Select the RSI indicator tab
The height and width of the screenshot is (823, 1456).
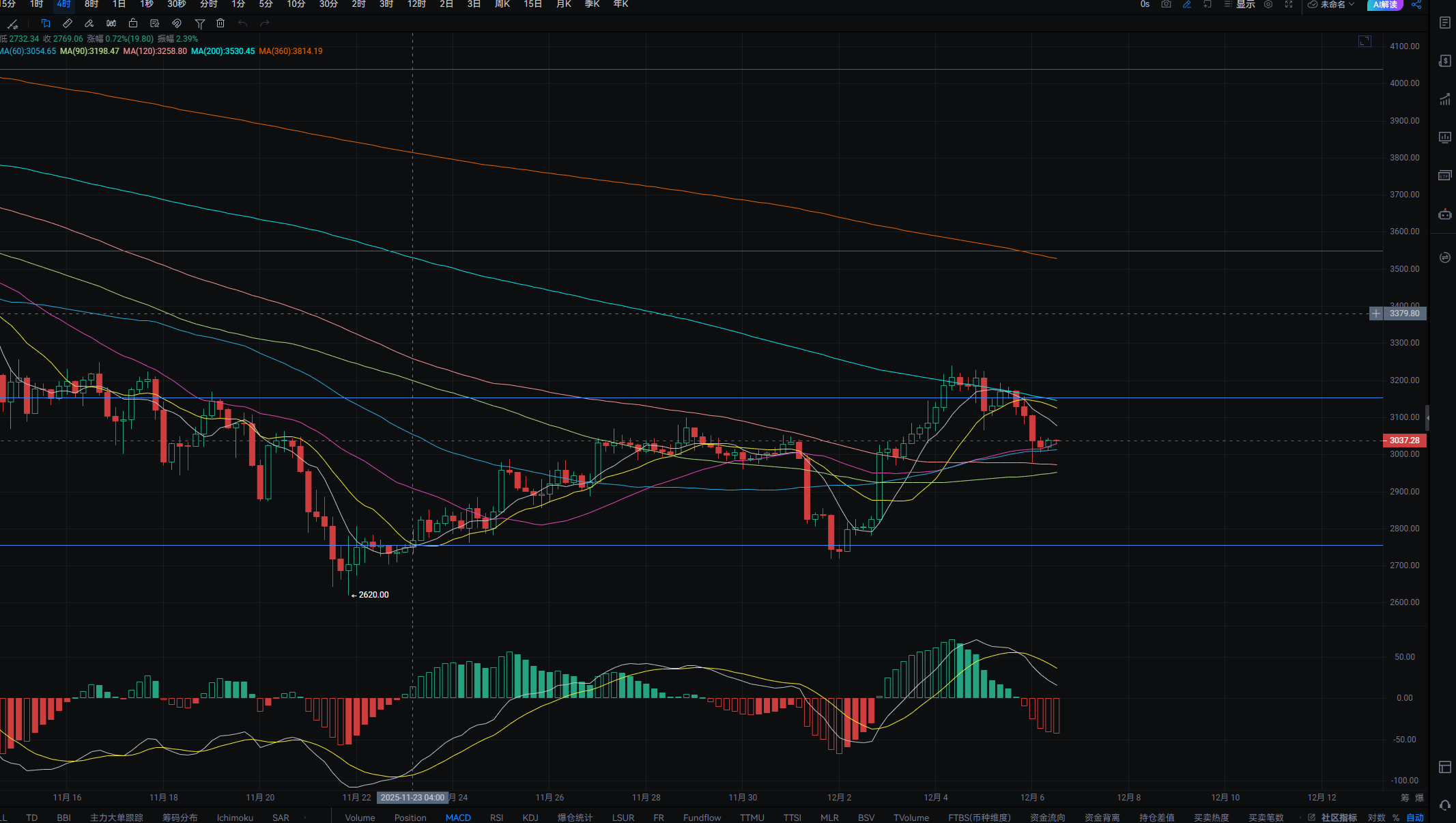coord(496,818)
